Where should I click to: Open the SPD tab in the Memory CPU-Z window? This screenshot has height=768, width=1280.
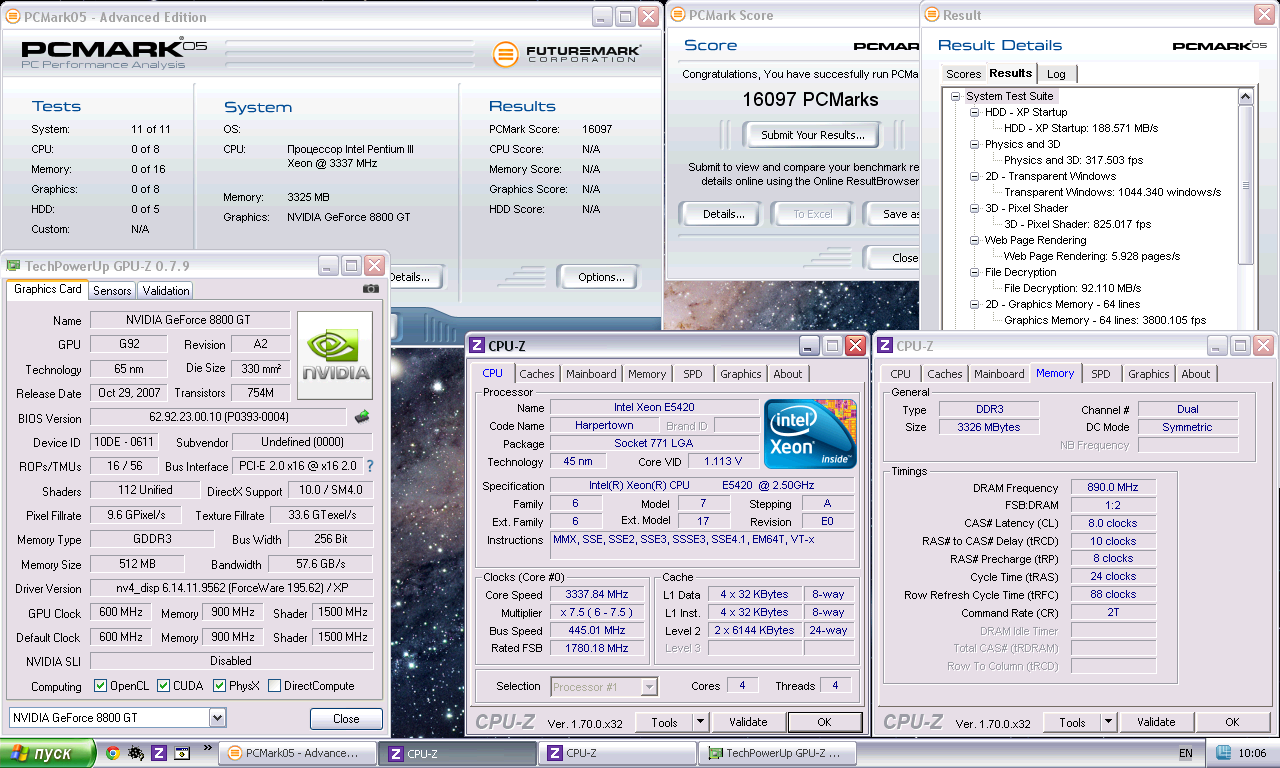click(x=1101, y=374)
